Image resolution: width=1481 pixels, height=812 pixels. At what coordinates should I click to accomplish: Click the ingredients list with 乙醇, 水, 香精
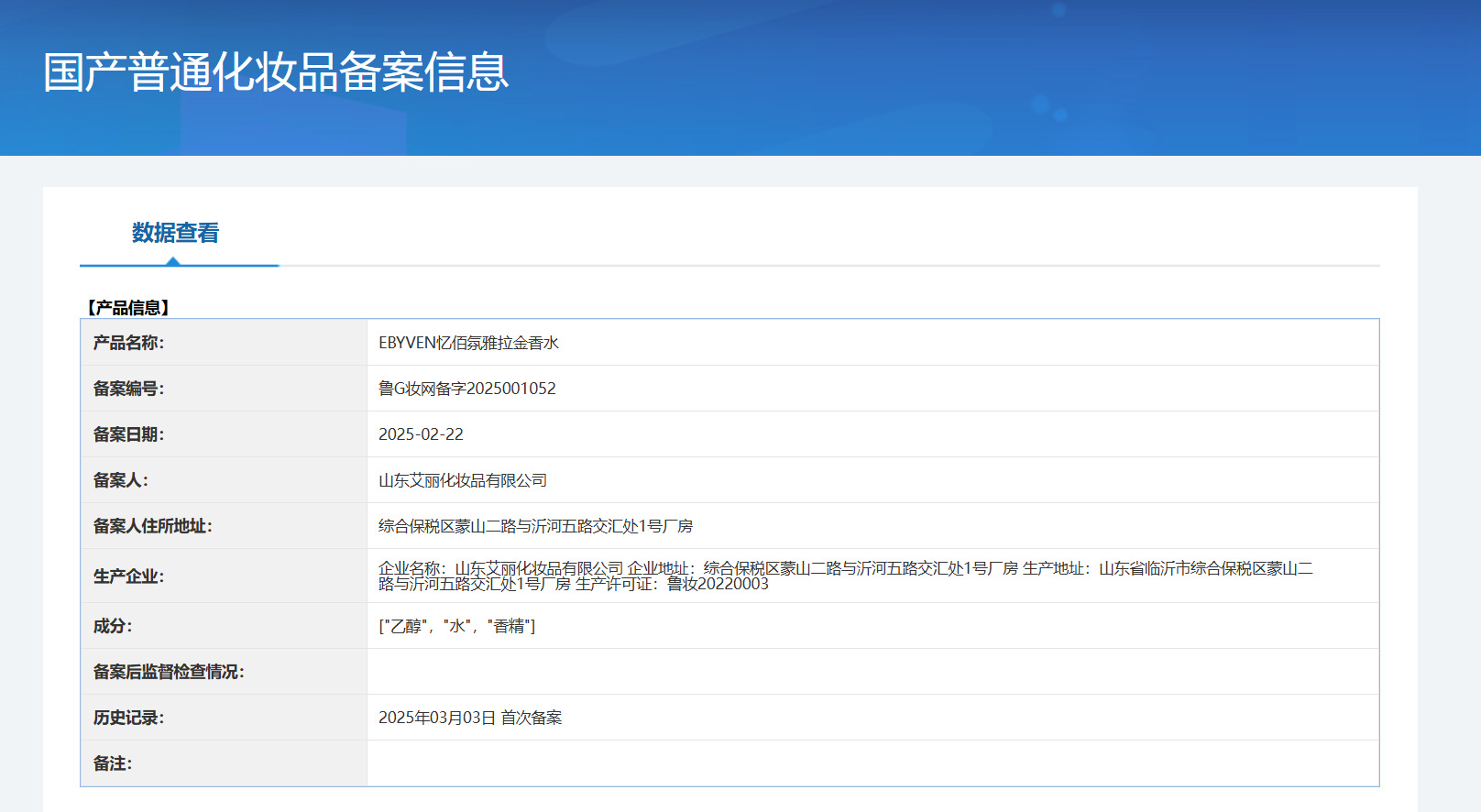pos(456,626)
